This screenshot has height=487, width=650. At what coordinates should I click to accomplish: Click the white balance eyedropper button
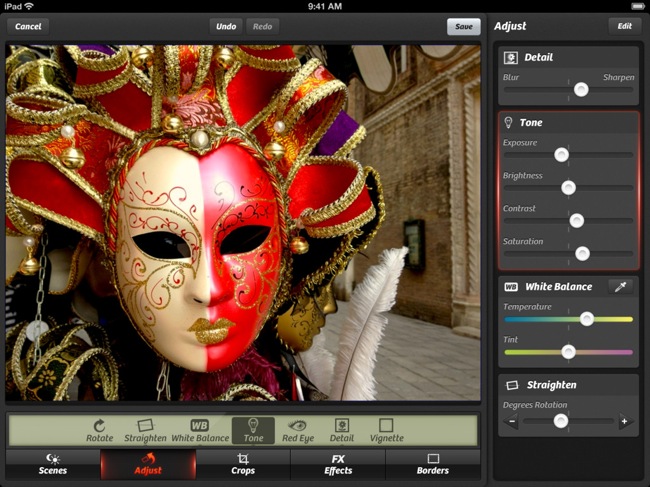pos(620,287)
